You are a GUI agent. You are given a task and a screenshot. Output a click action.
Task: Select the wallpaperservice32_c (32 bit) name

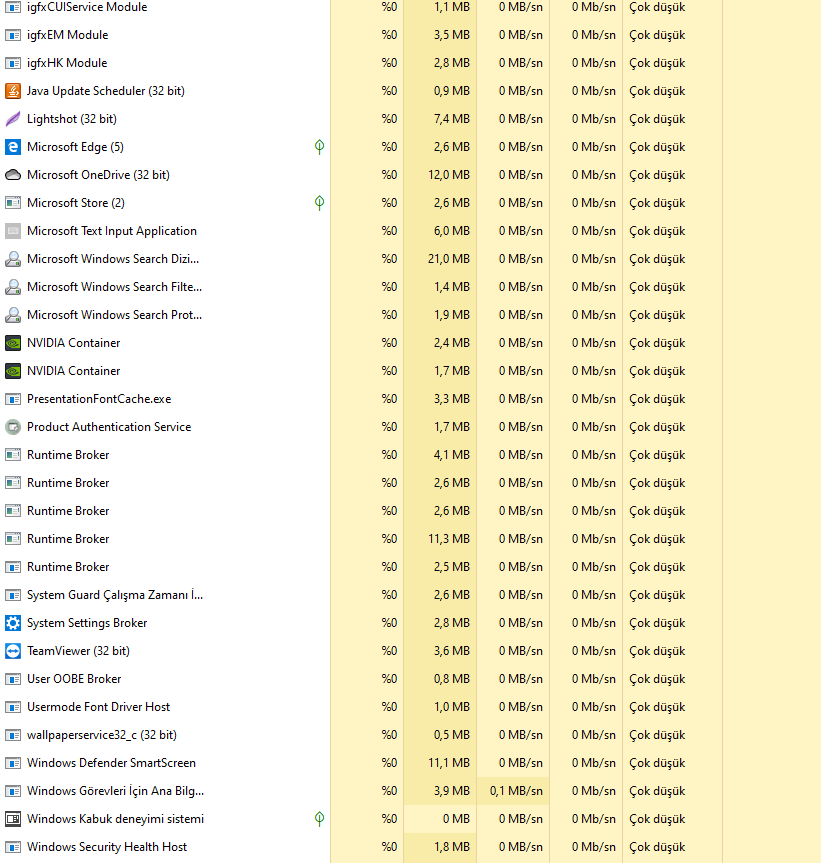(102, 735)
